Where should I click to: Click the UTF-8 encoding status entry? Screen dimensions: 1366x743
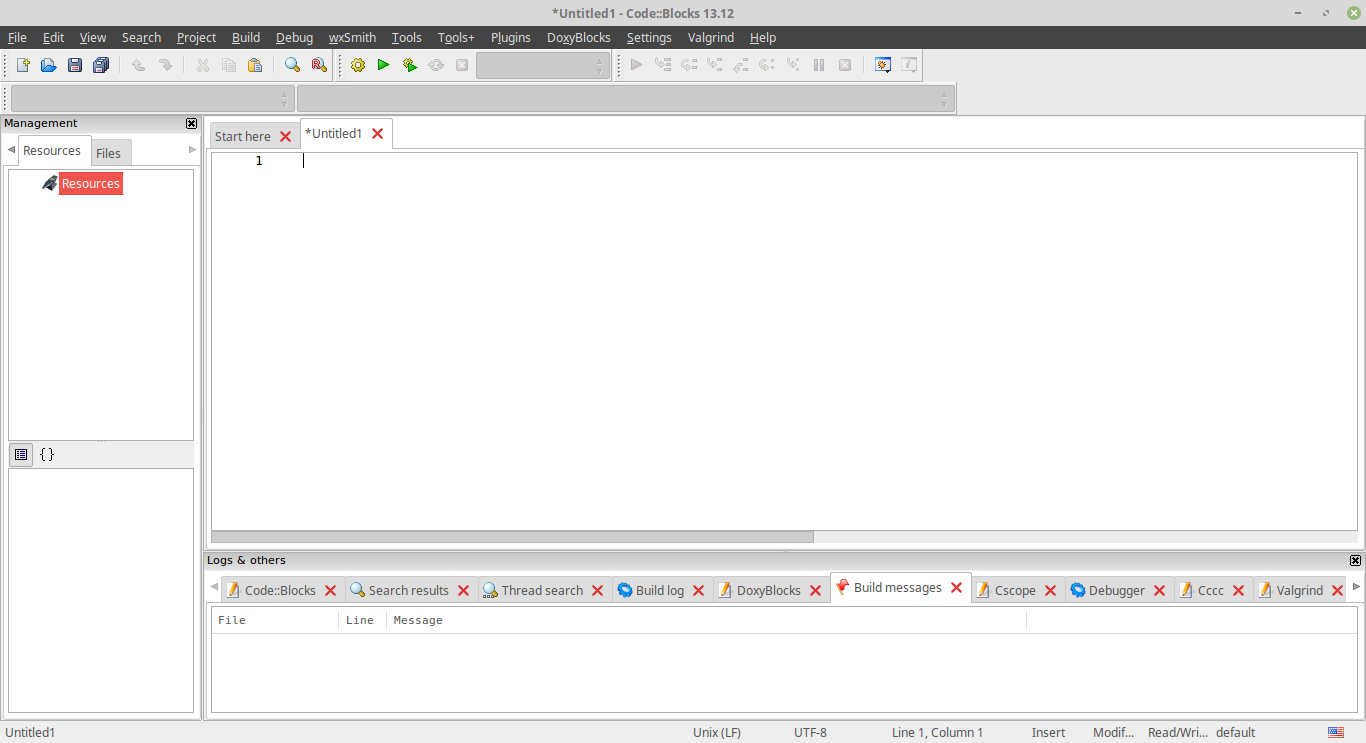(811, 732)
